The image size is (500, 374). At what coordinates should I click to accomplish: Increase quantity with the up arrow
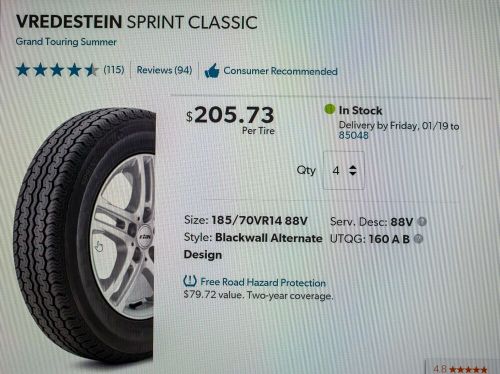point(353,167)
